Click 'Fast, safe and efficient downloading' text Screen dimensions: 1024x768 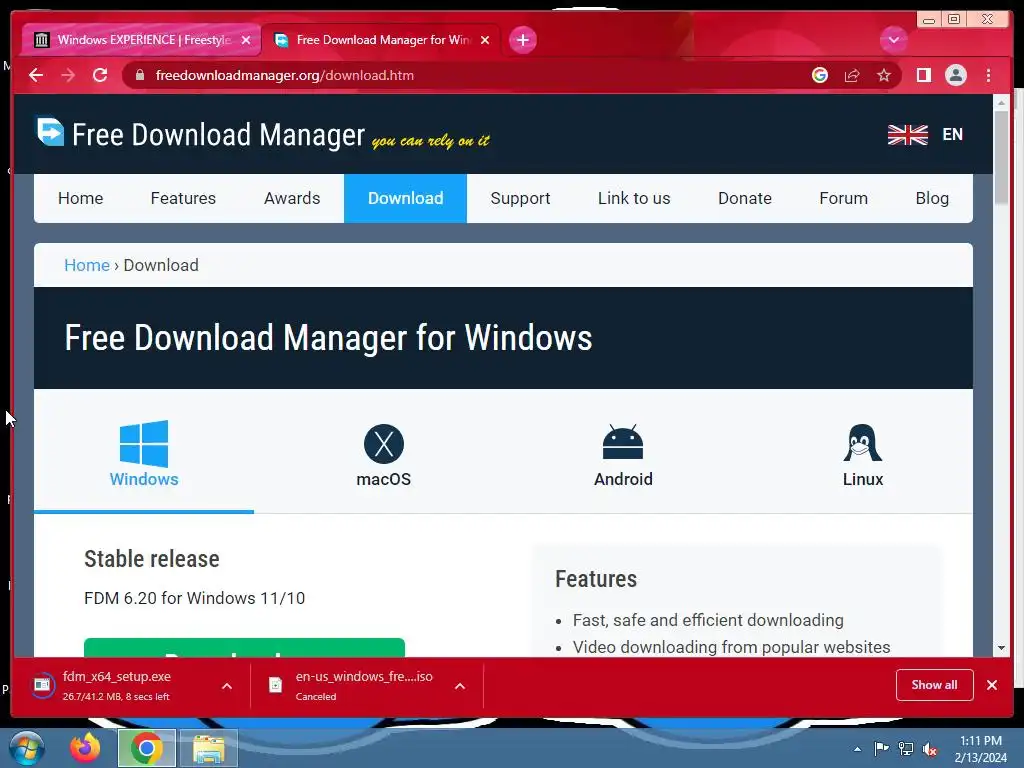[708, 620]
